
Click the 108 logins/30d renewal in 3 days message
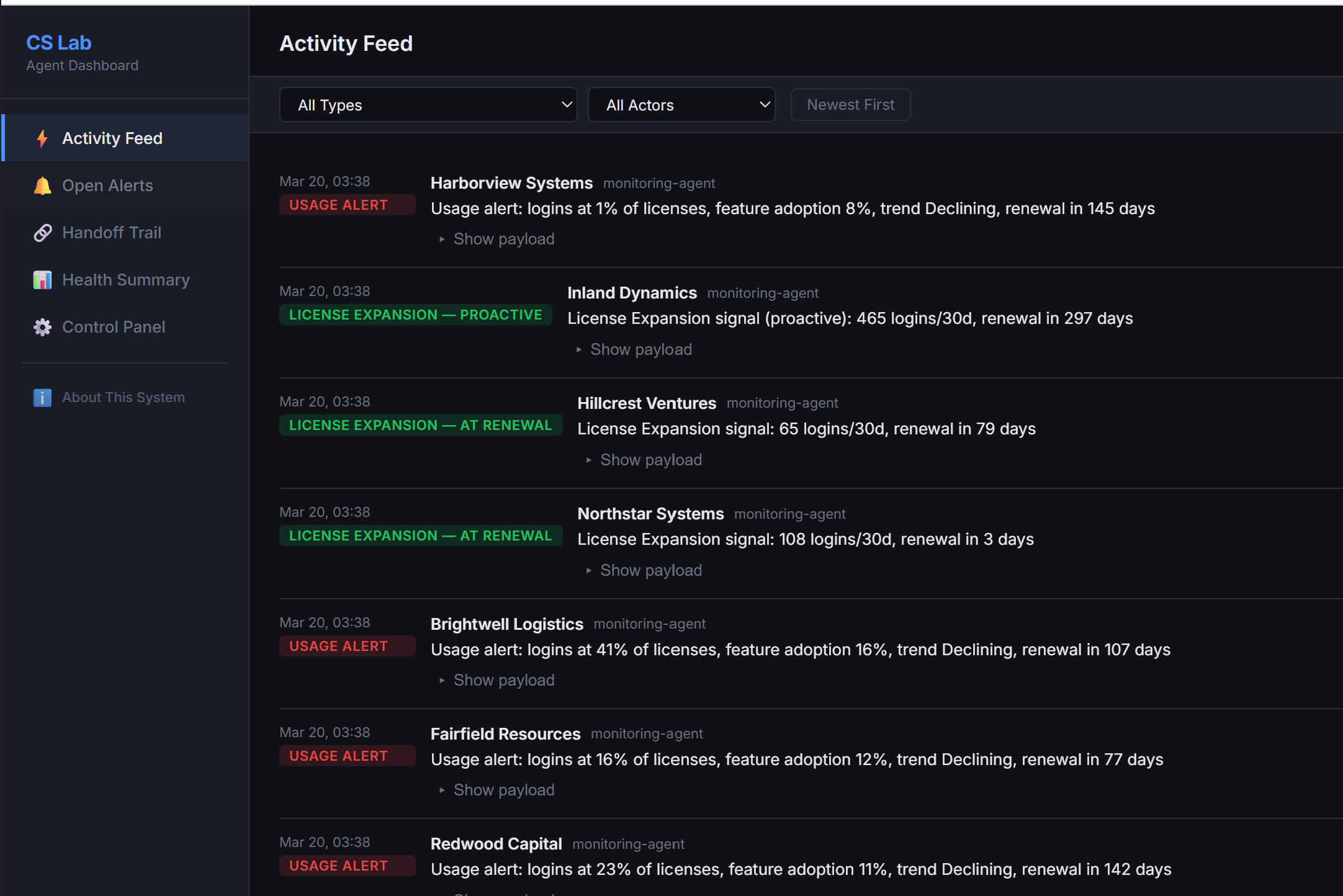pos(806,539)
